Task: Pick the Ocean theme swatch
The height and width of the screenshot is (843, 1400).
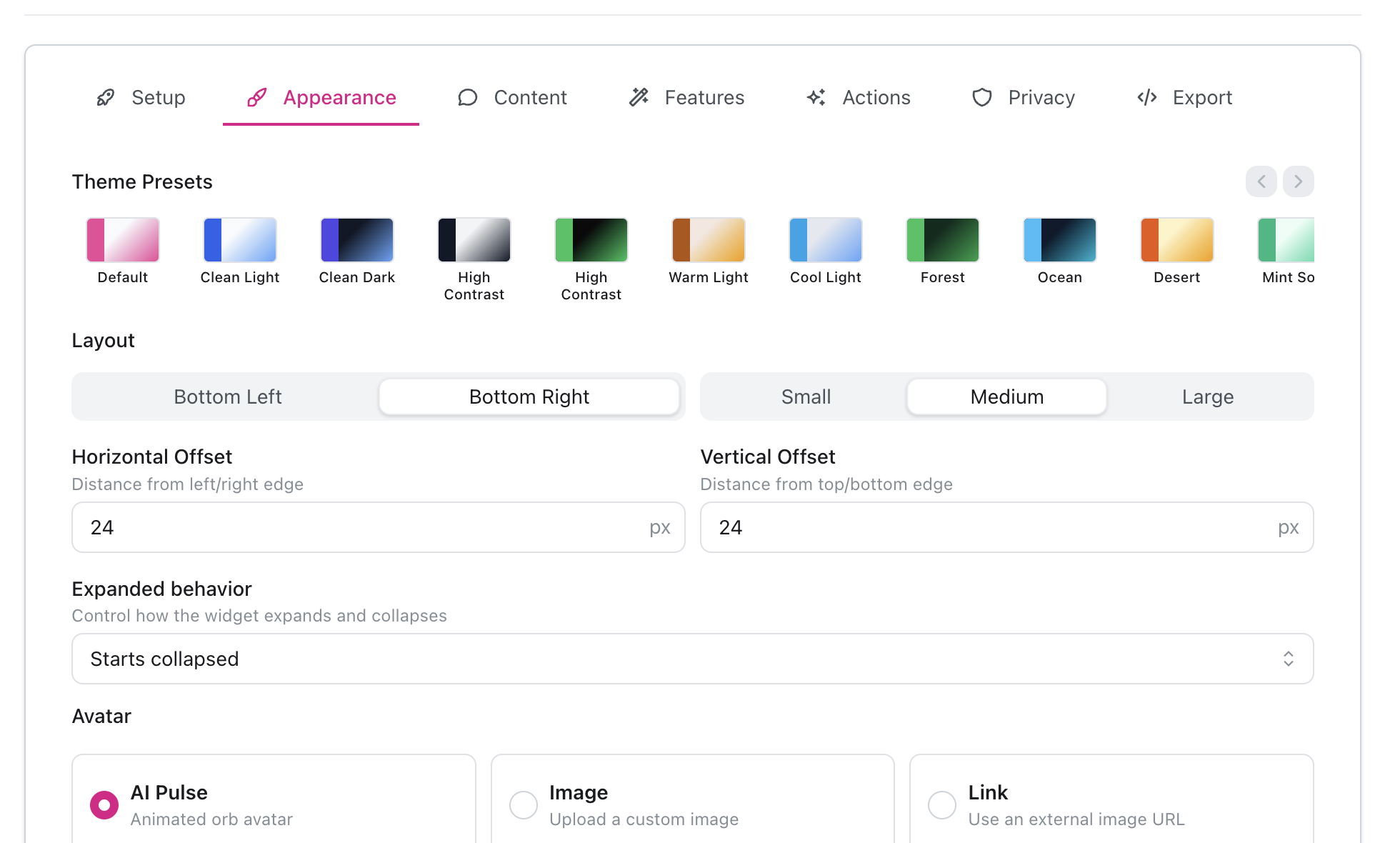Action: click(1059, 240)
